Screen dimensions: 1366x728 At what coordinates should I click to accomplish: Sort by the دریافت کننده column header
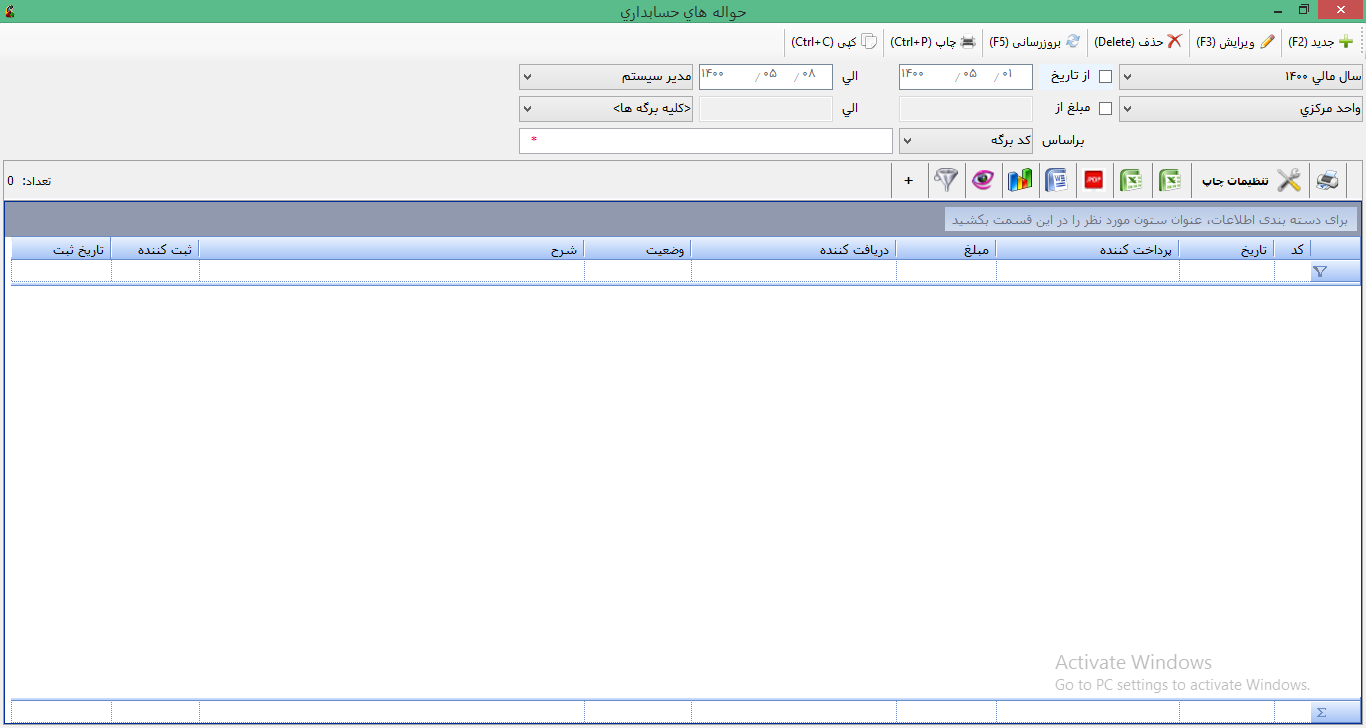pos(794,249)
